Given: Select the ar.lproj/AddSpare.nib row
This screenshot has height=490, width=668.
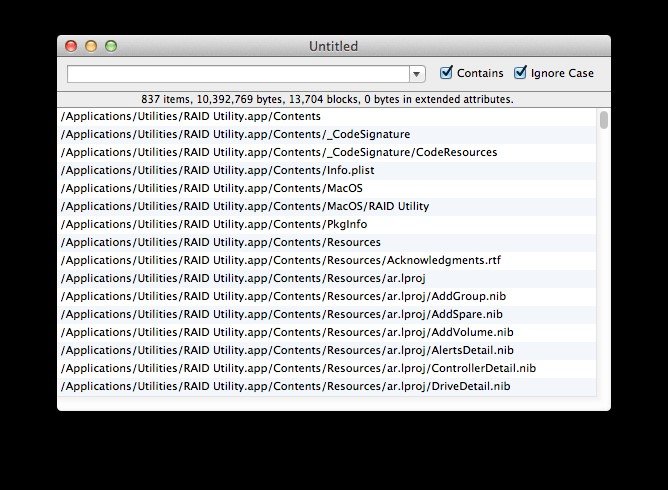Looking at the screenshot, I should (327, 314).
